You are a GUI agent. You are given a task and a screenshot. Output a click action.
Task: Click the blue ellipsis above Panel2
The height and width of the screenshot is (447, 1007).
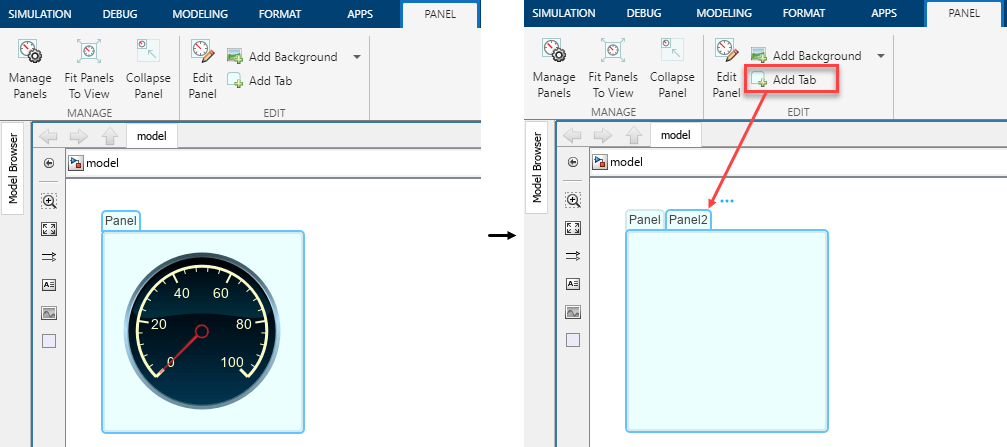[x=726, y=201]
